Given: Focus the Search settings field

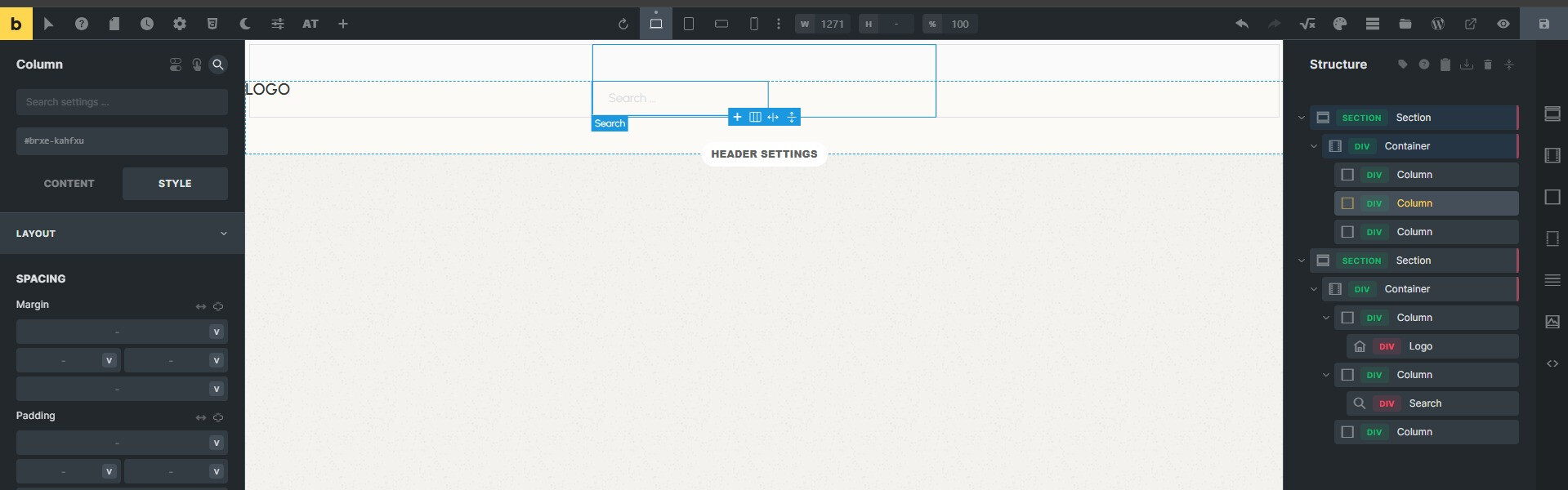Looking at the screenshot, I should click(x=122, y=102).
